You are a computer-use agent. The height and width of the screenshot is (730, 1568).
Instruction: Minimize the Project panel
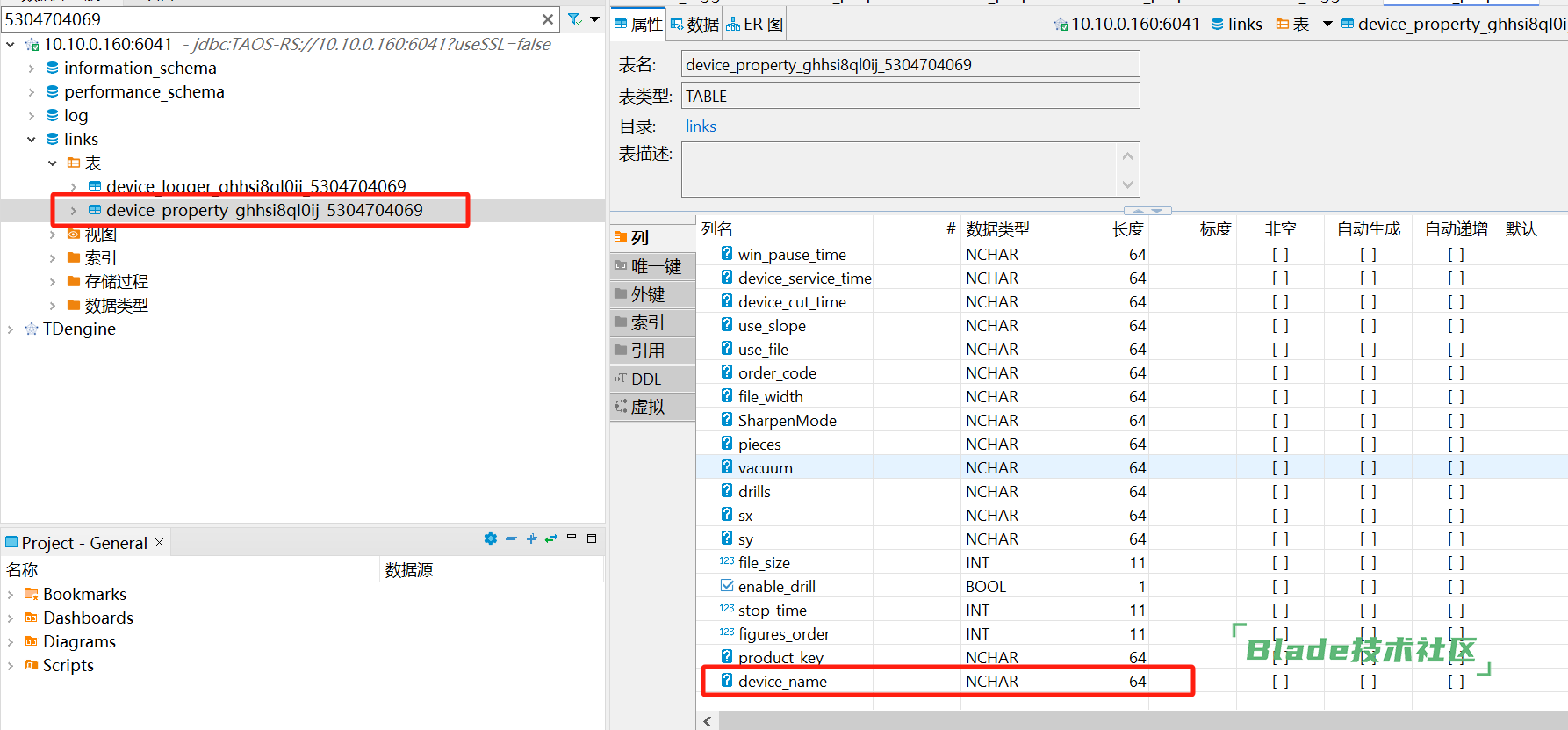(x=572, y=537)
